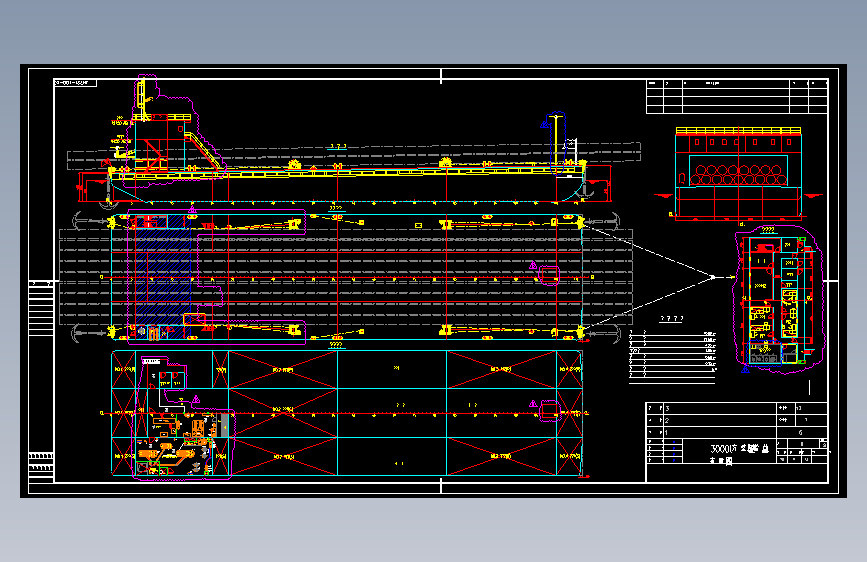Click the leader convergence point left of the inset
The image size is (867, 562).
(x=713, y=277)
